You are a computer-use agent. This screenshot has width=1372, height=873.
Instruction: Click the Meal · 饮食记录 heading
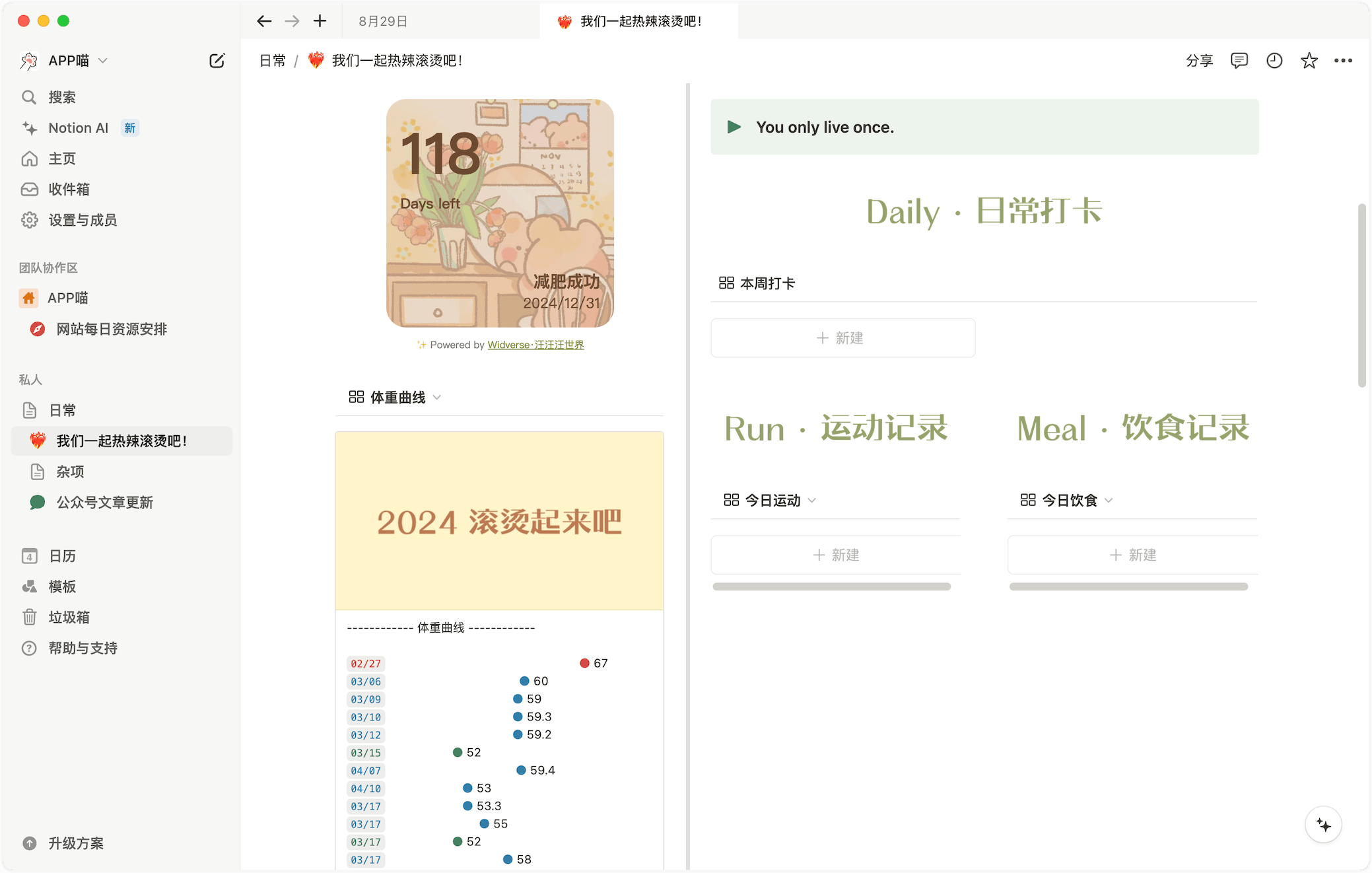pyautogui.click(x=1133, y=428)
